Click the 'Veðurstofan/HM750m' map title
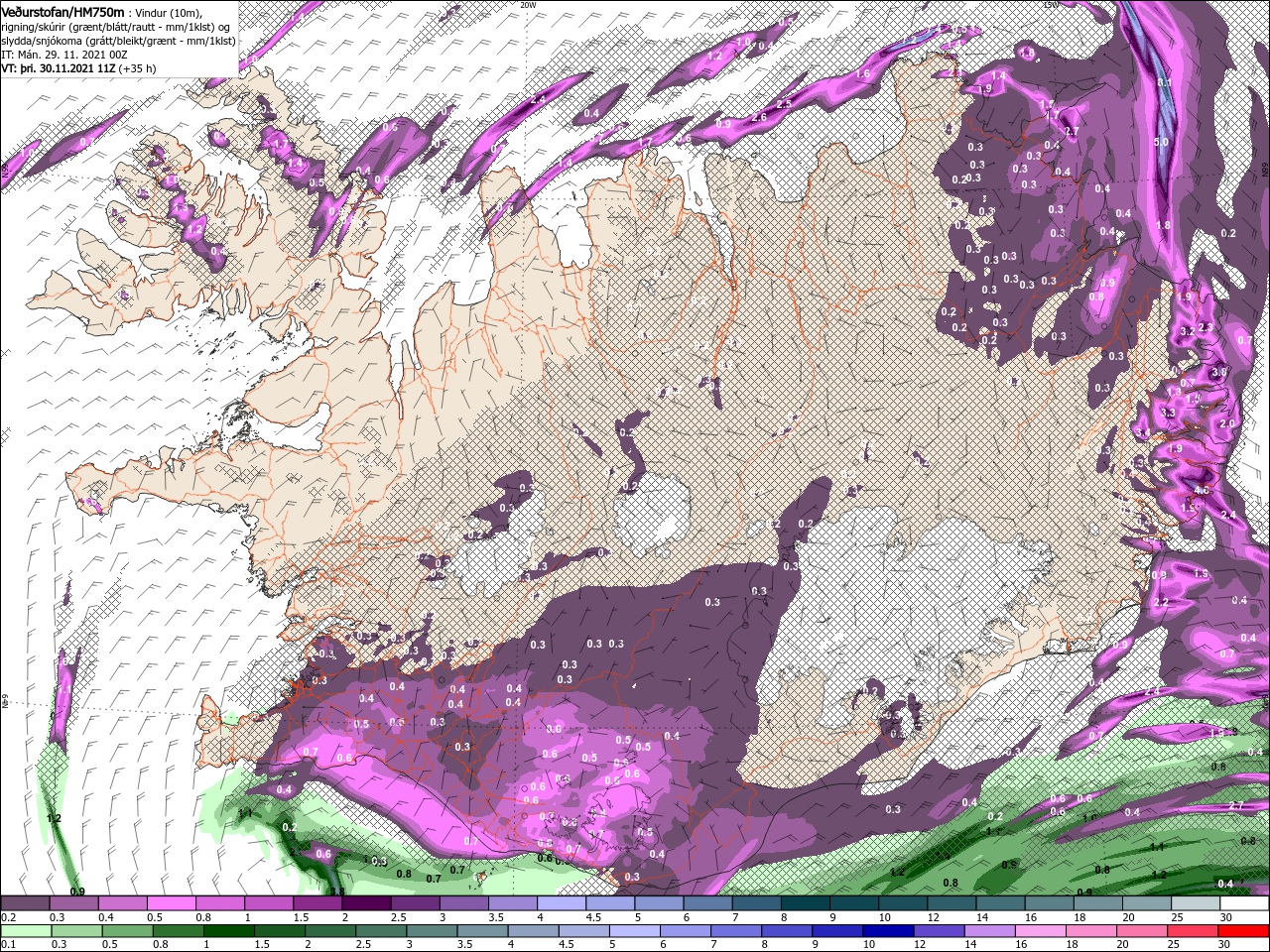Viewport: 1270px width, 952px height. [x=63, y=11]
